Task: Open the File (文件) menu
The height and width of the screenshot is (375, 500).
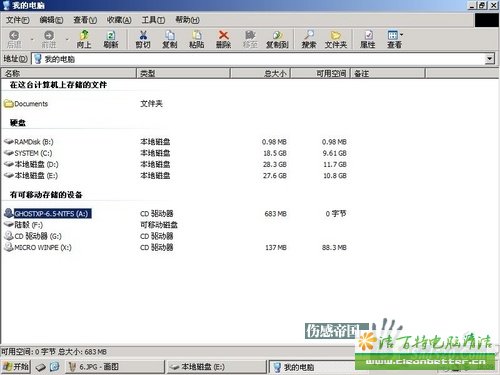Action: click(x=18, y=20)
